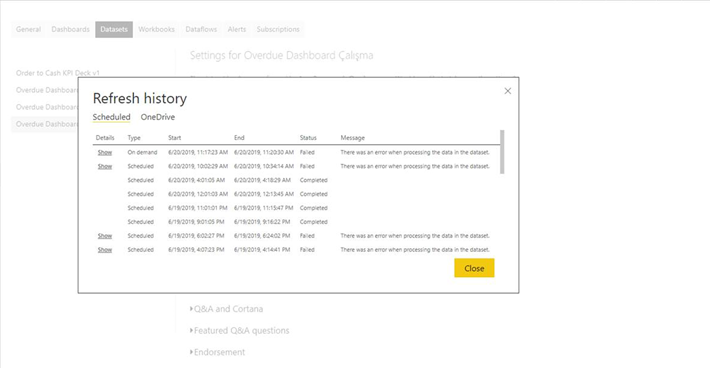Open the Dashboards settings tab
The height and width of the screenshot is (368, 712).
(70, 30)
